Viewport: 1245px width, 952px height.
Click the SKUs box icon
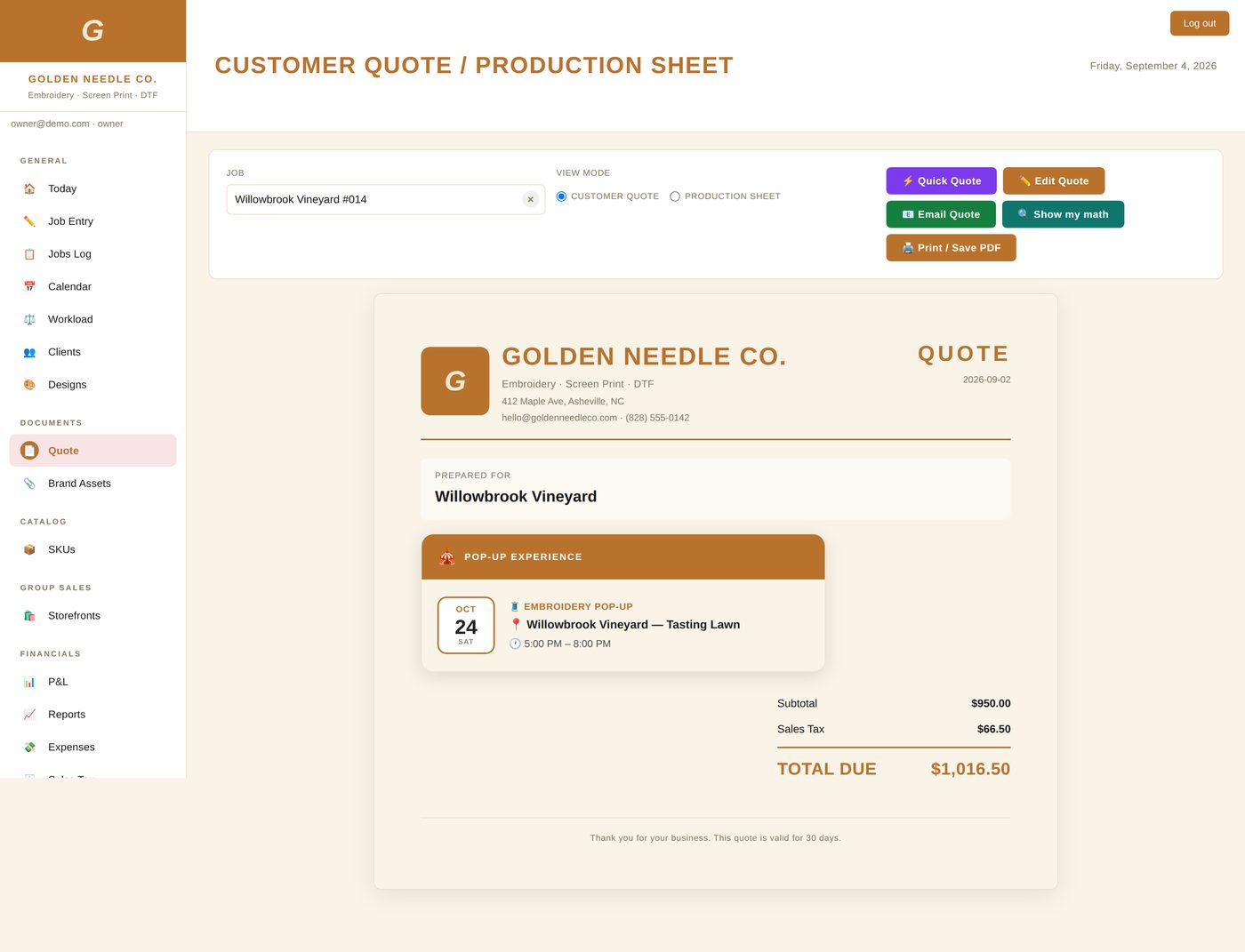29,549
